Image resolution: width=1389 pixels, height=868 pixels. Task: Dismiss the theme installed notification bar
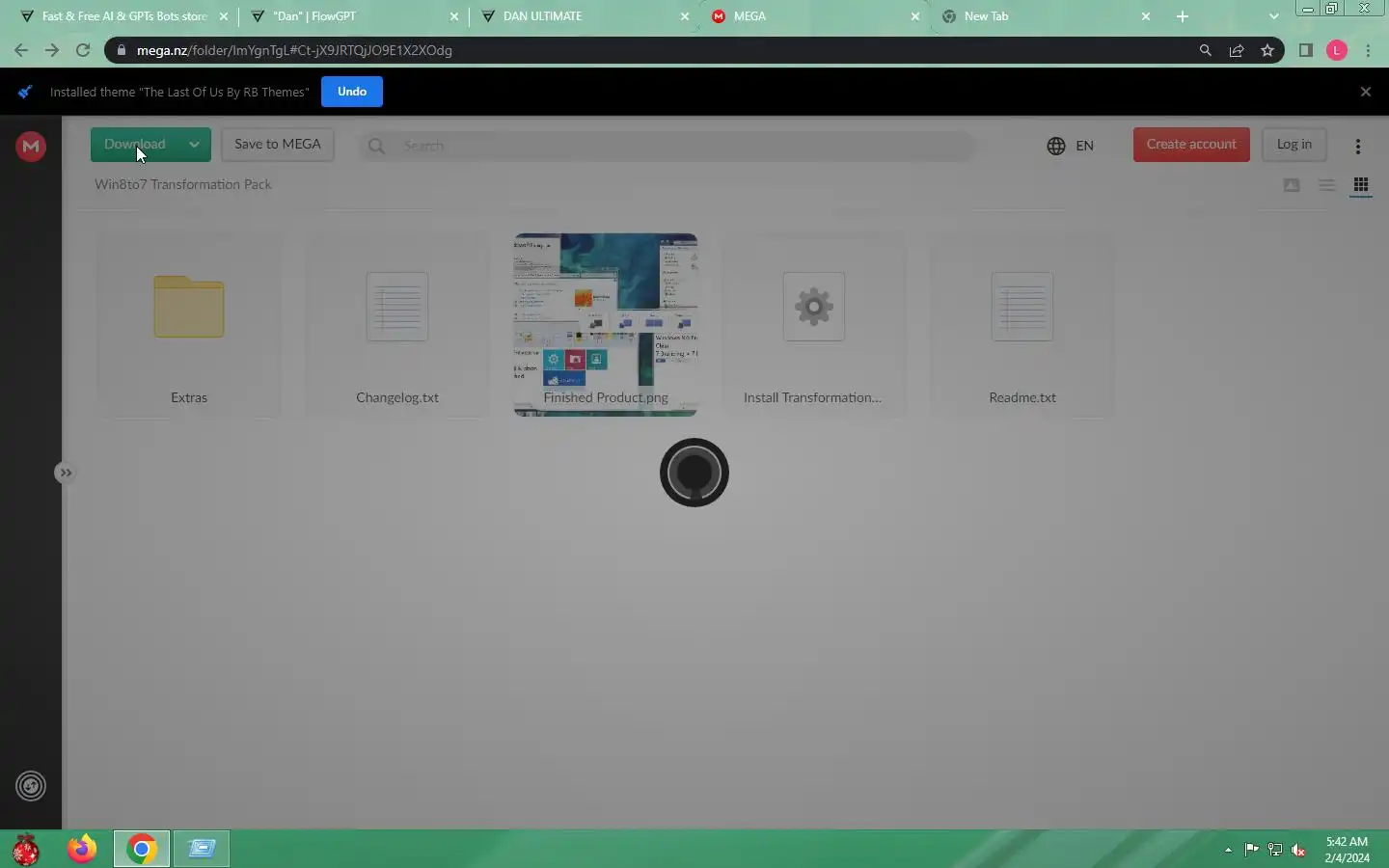1366,92
